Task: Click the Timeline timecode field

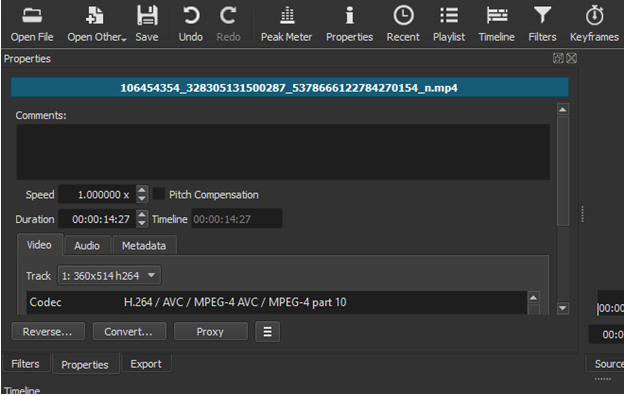Action: (x=237, y=219)
